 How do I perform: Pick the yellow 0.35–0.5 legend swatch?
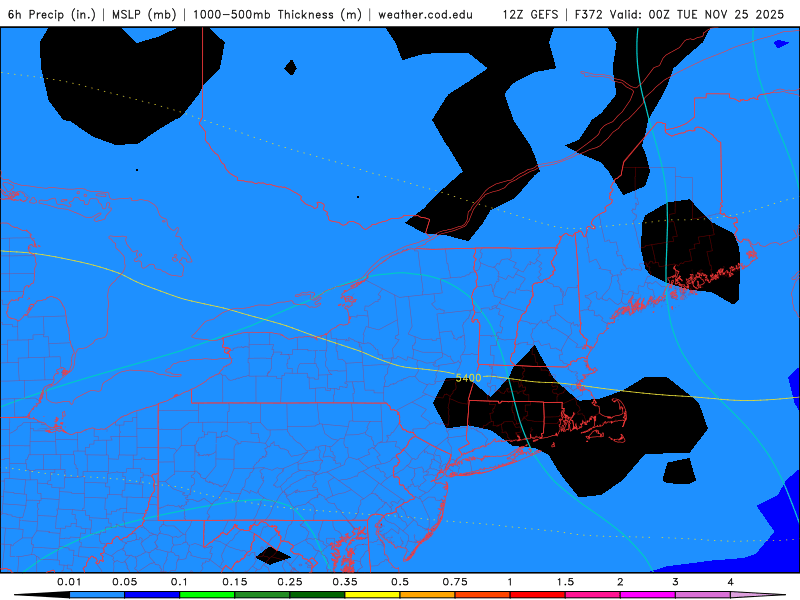[x=372, y=595]
